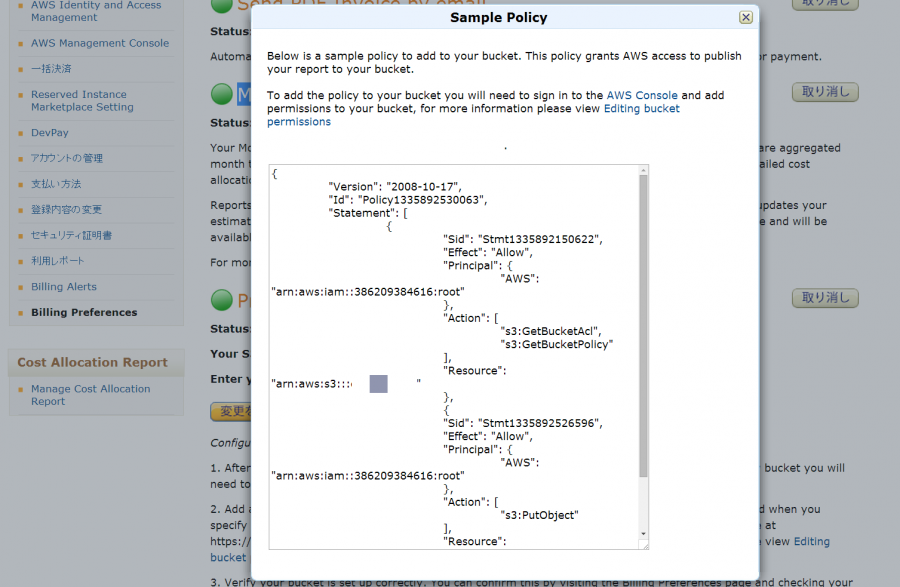900x587 pixels.
Task: Click the 支払い方法 sidebar link
Action: [x=56, y=184]
